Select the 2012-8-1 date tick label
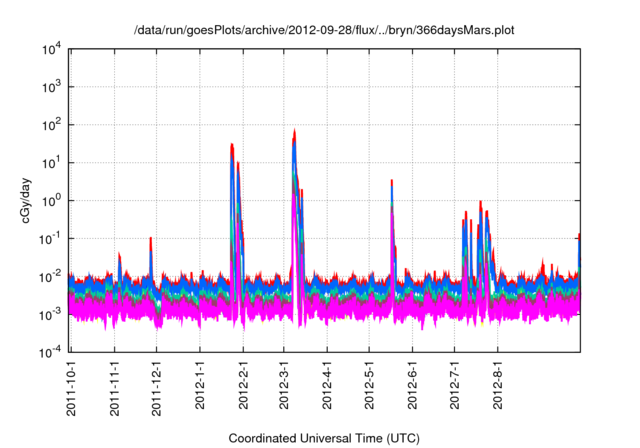The width and height of the screenshot is (640, 448). coord(496,388)
